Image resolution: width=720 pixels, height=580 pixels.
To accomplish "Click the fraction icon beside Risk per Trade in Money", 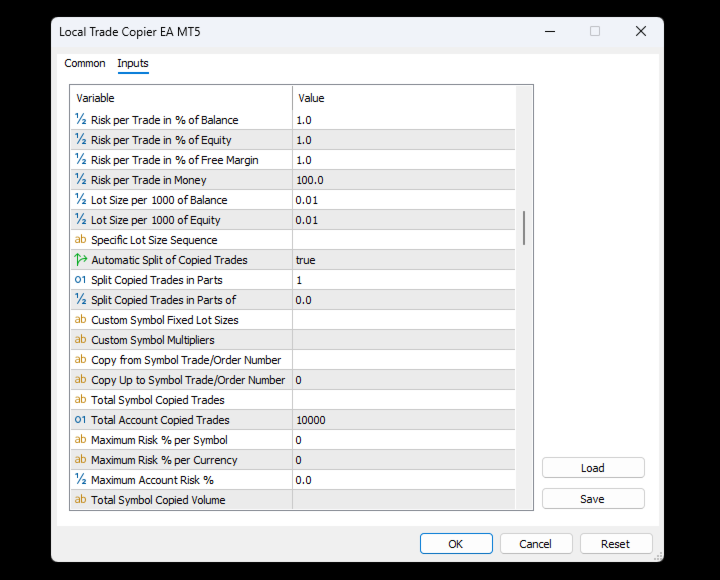I will pos(80,179).
